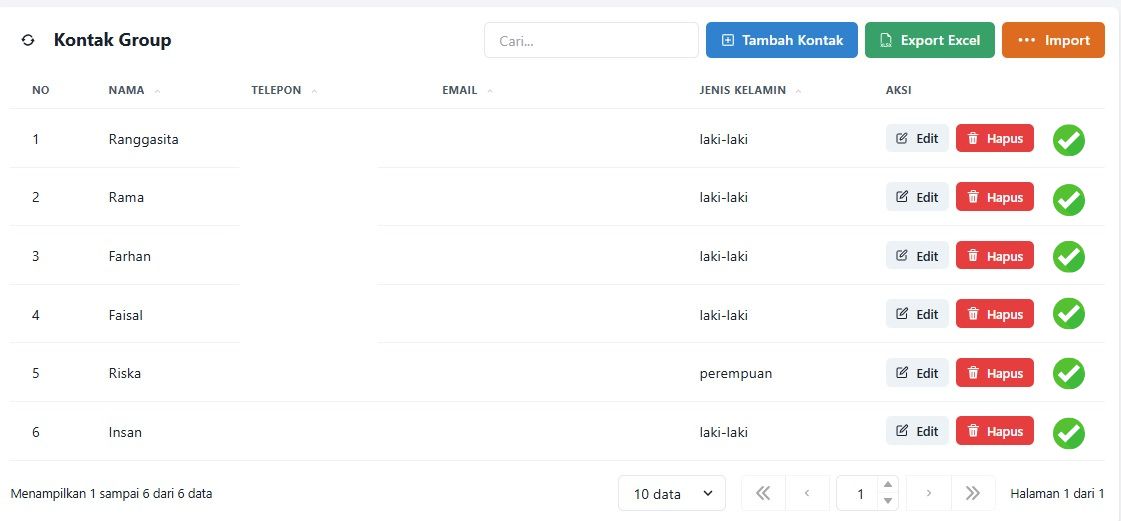This screenshot has height=521, width=1121.
Task: Increase page number with stepper up arrow
Action: pos(887,485)
